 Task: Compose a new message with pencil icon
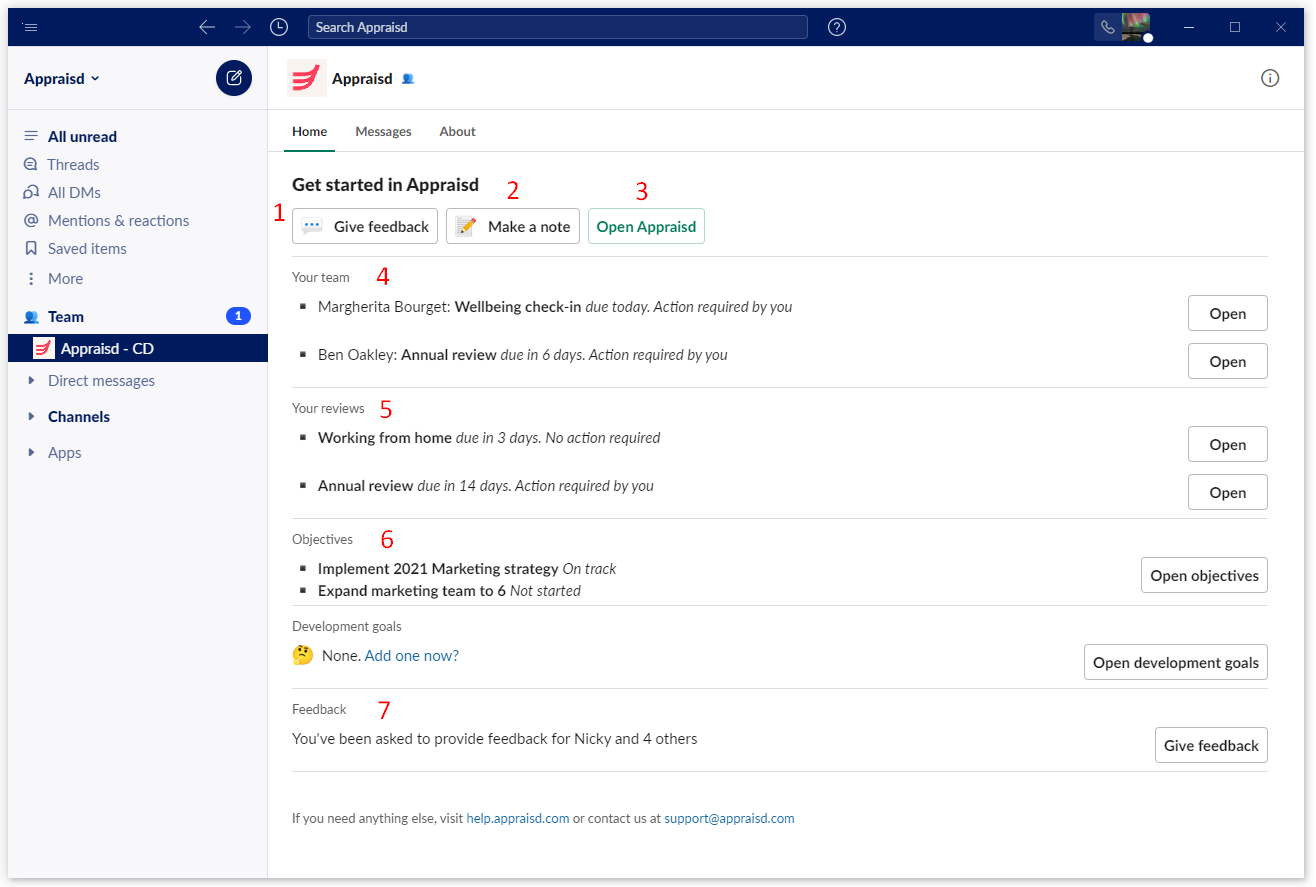point(234,78)
